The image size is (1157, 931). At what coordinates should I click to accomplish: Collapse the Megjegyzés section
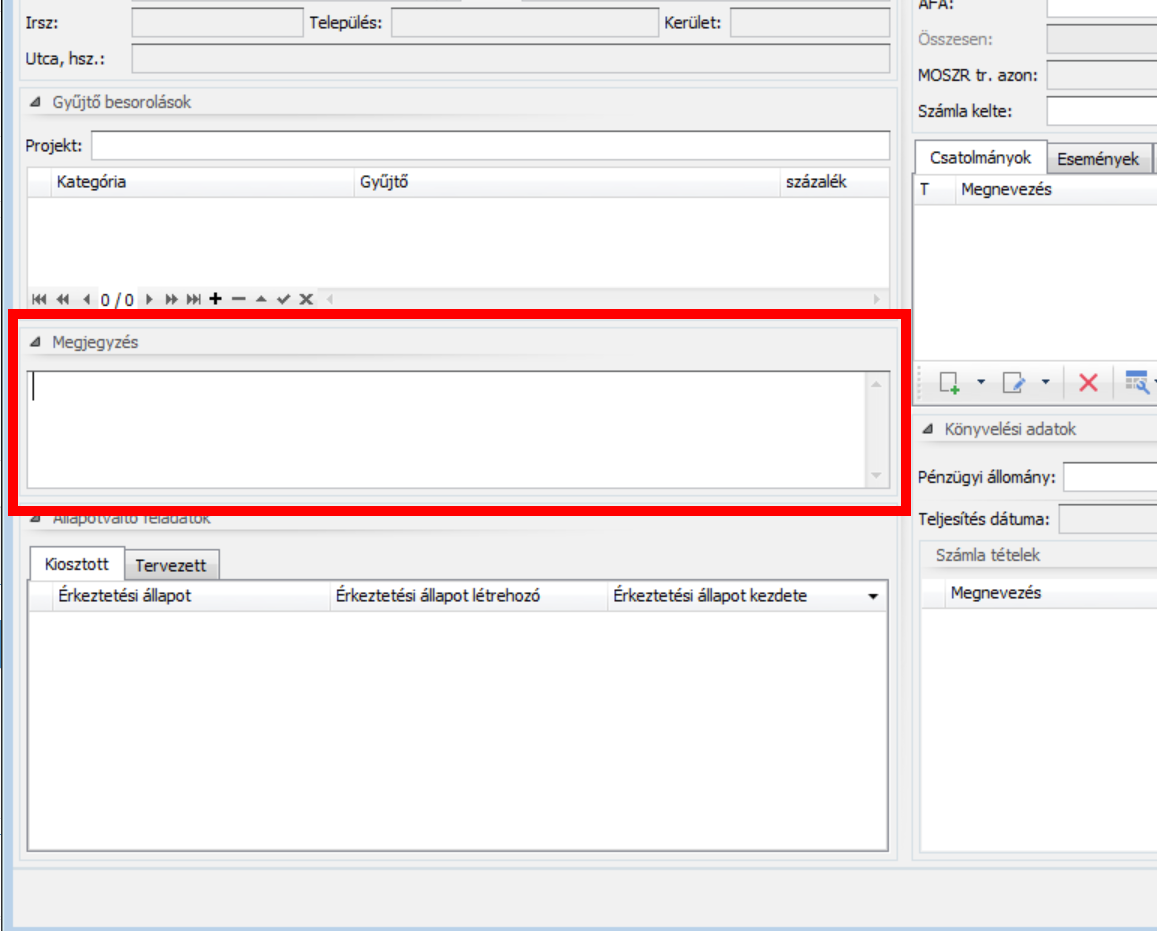(x=36, y=342)
